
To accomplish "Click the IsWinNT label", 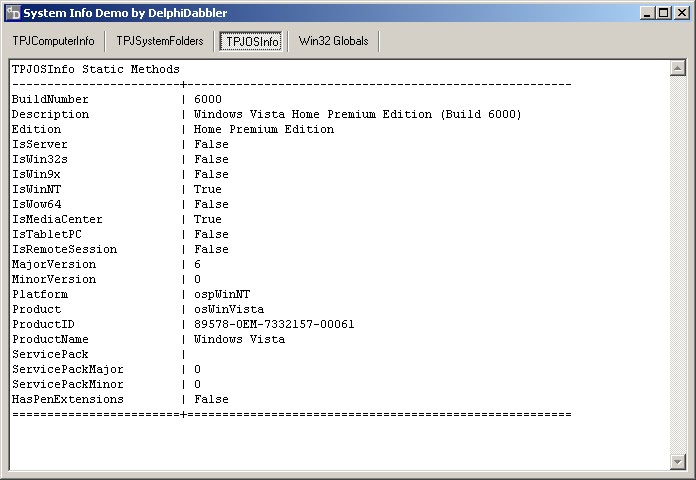I will point(36,189).
